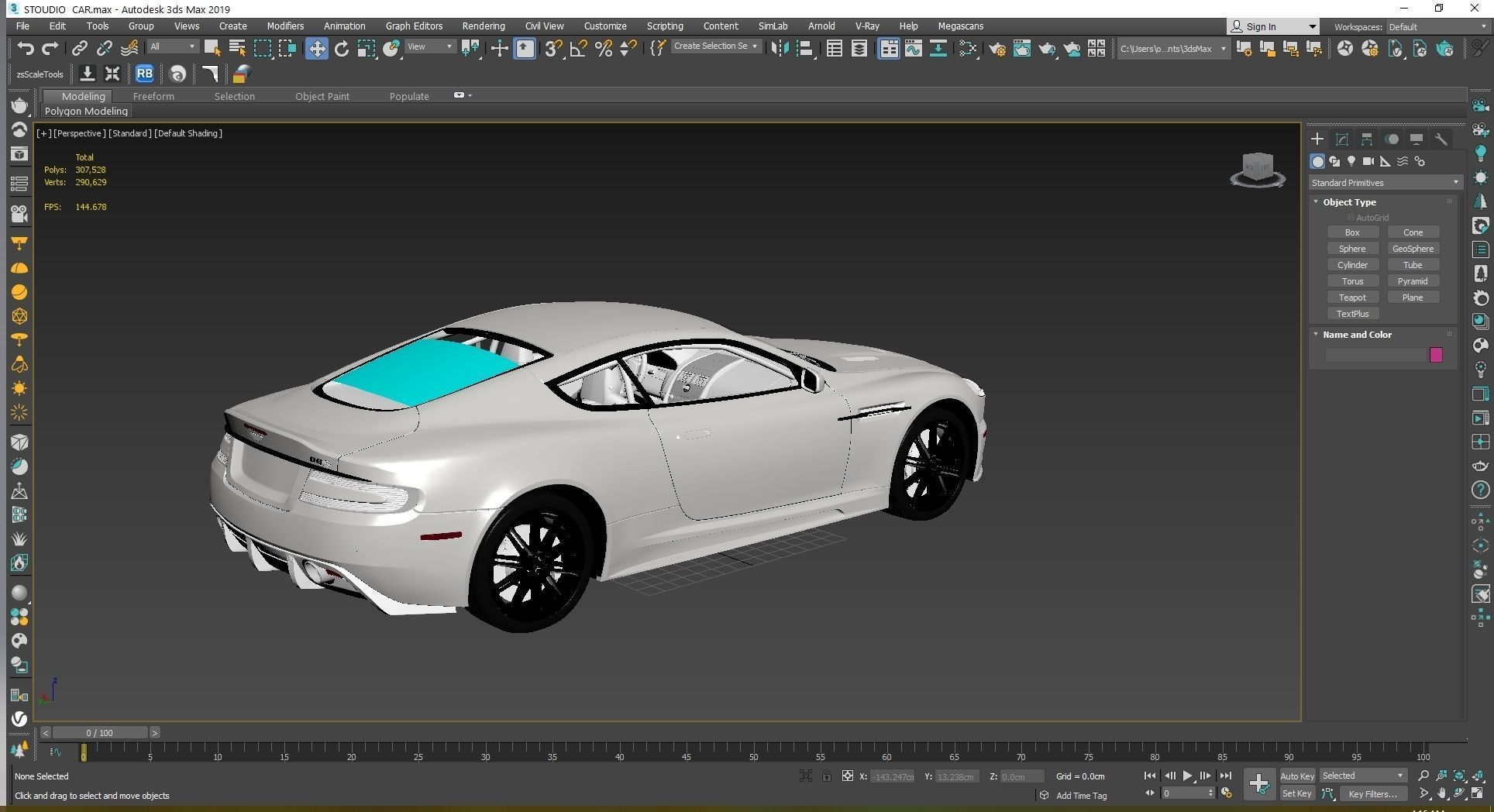This screenshot has width=1494, height=812.
Task: Click the GeoSphere button
Action: click(x=1413, y=249)
